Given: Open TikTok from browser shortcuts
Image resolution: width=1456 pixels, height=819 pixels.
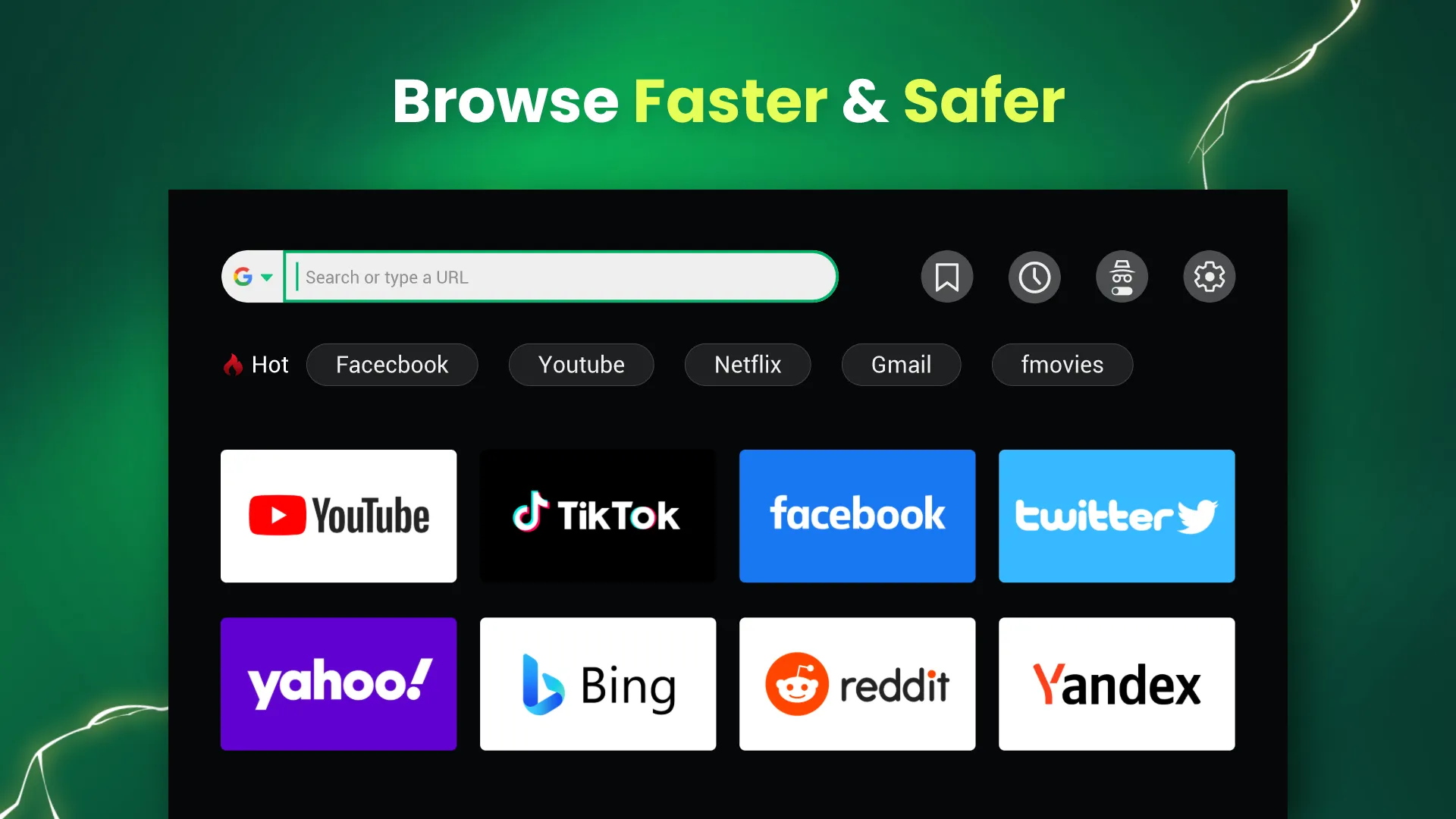Looking at the screenshot, I should pos(598,515).
